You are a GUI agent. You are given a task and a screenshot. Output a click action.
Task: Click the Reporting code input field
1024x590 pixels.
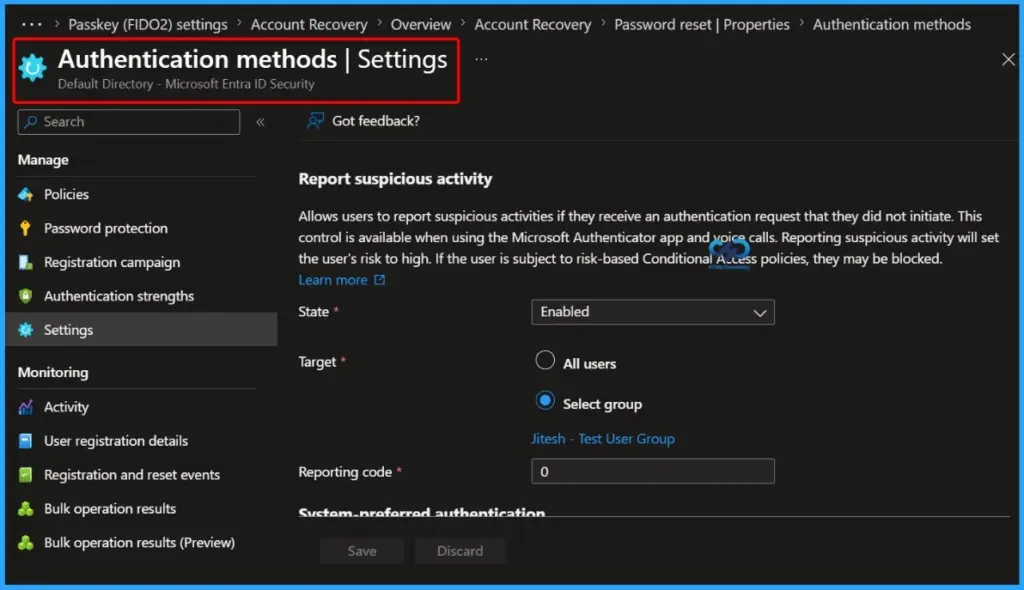[x=653, y=471]
